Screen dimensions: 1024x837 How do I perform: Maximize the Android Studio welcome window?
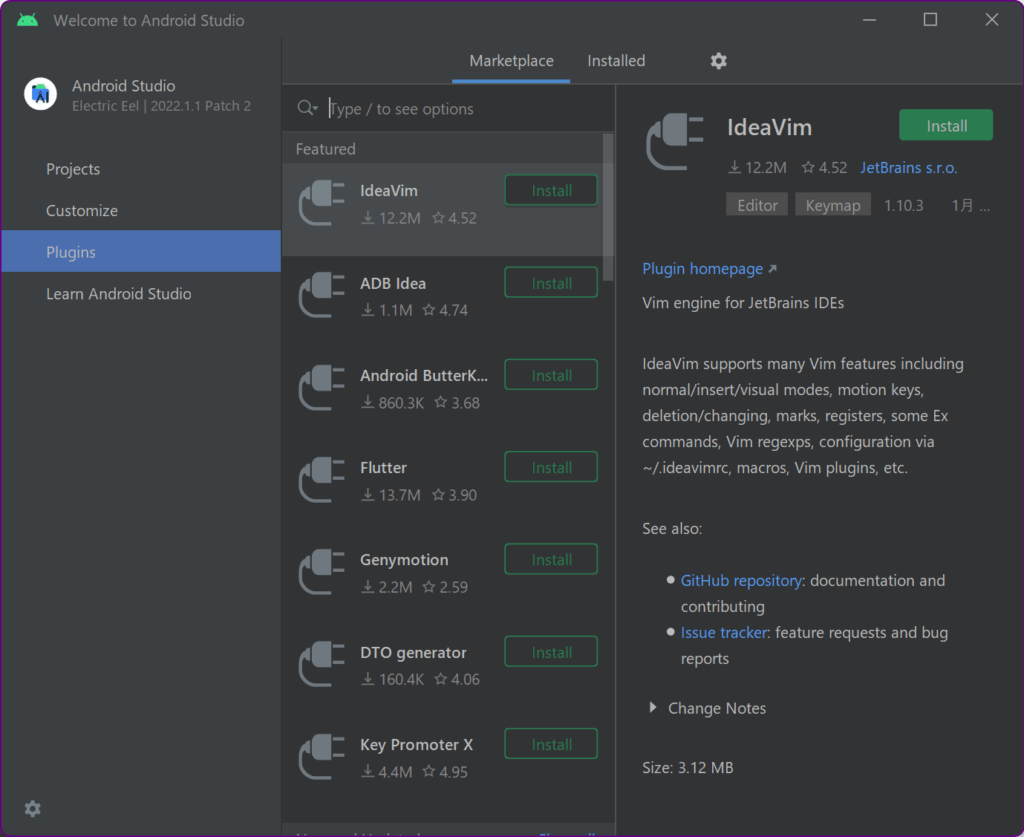pyautogui.click(x=931, y=20)
